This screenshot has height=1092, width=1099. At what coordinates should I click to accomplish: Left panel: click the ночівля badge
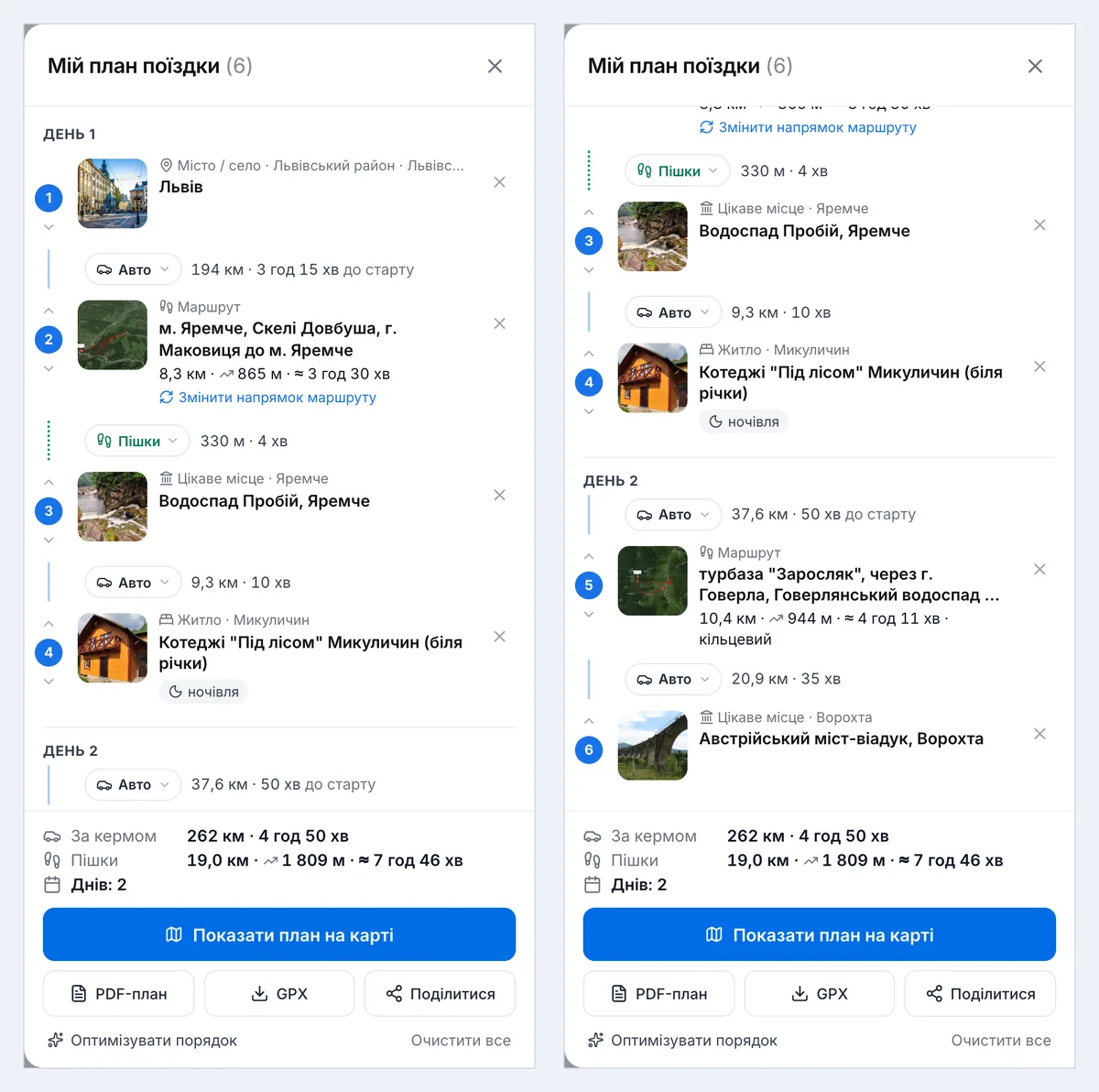(x=203, y=692)
